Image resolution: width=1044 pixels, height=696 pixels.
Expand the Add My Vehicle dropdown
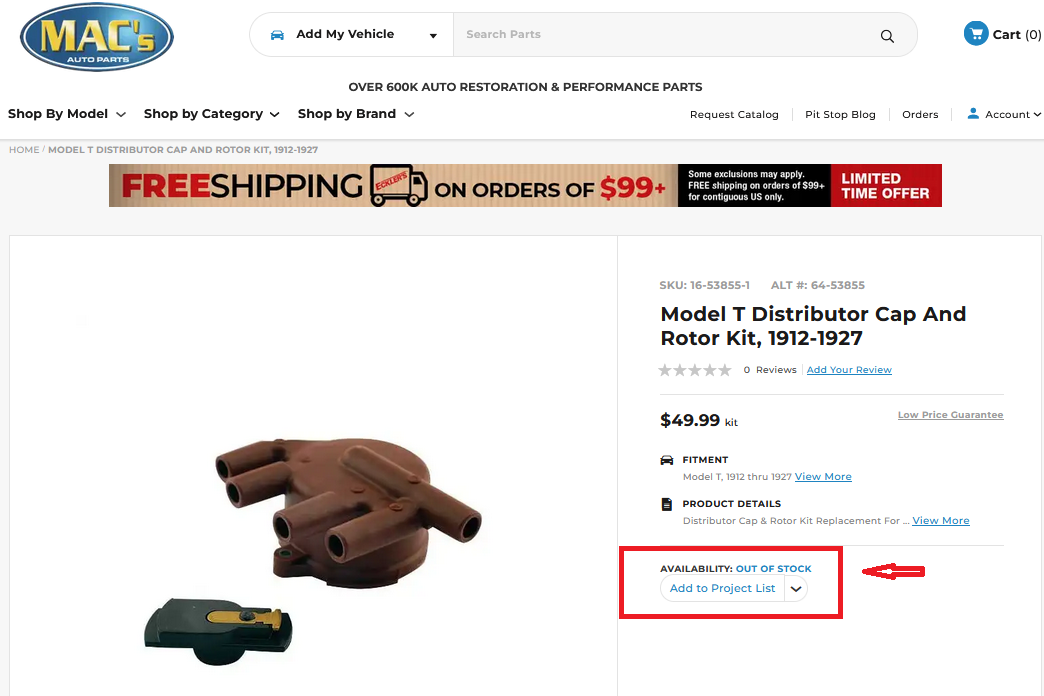pyautogui.click(x=433, y=36)
